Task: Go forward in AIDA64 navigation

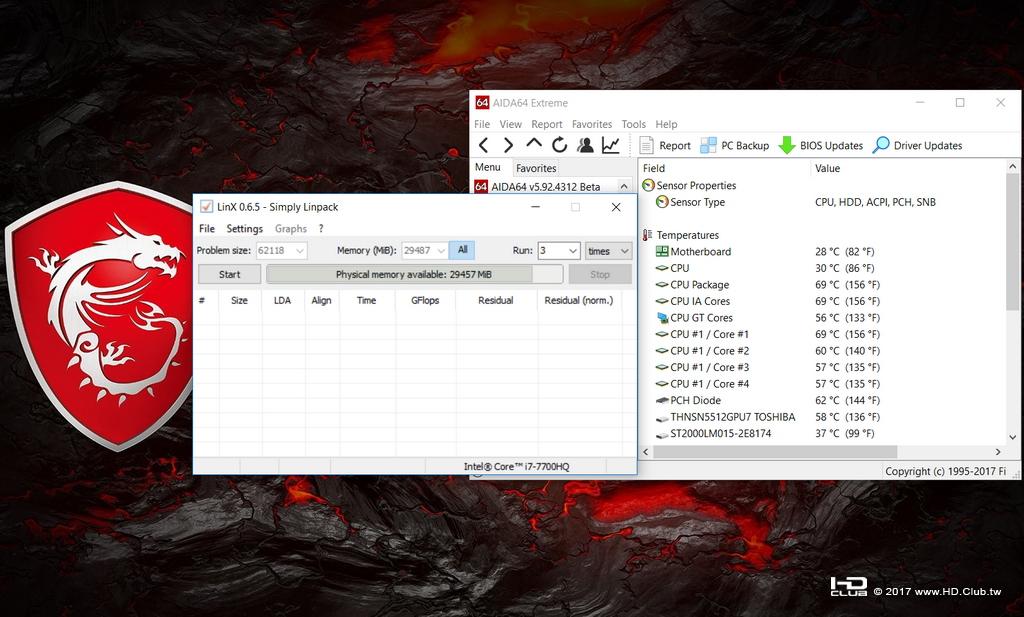Action: (x=508, y=145)
